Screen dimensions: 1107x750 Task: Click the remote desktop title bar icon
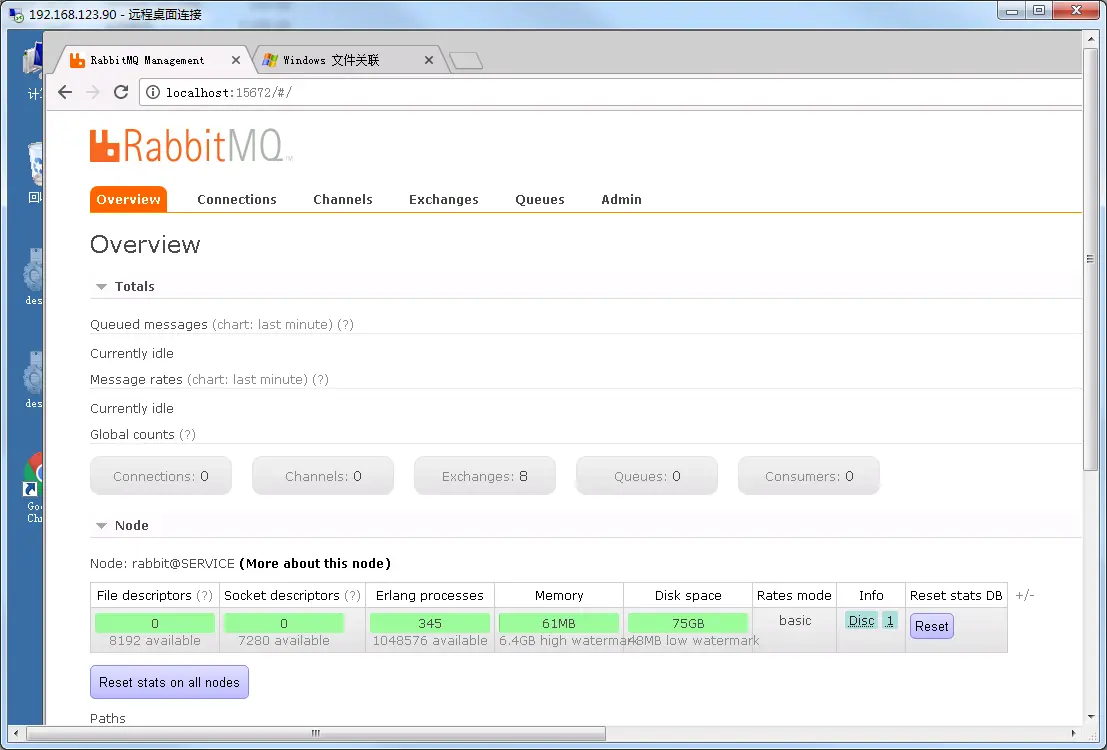pos(16,14)
